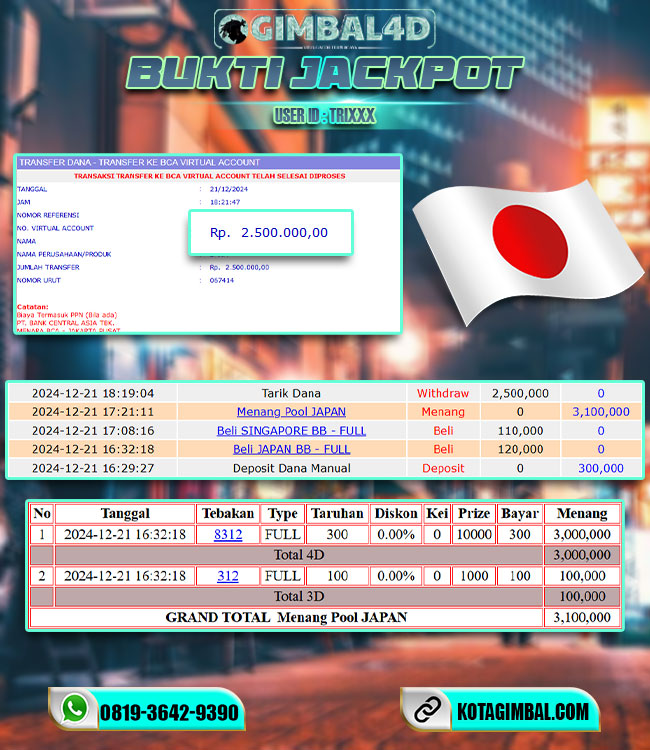Click the 2,500,000 withdraw amount
The width and height of the screenshot is (650, 750).
click(x=520, y=393)
